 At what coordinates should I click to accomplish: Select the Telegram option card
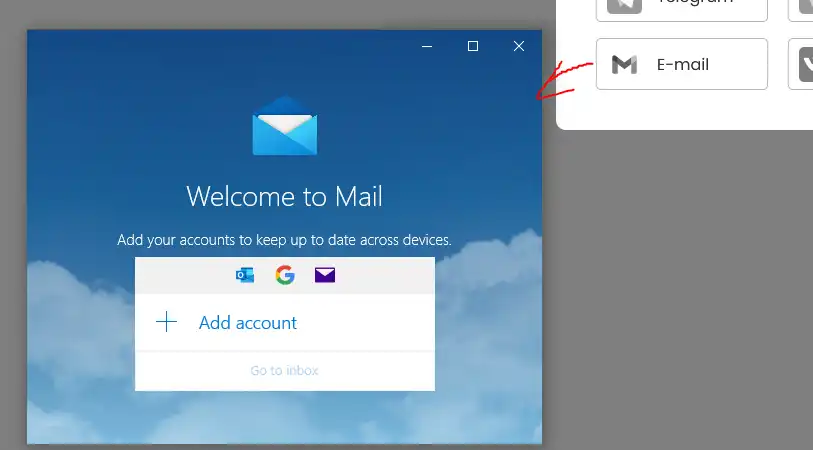pos(682,8)
